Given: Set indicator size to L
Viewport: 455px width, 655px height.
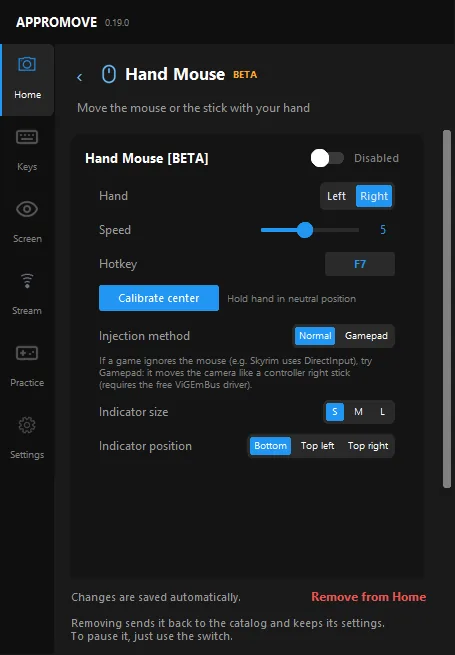Looking at the screenshot, I should (382, 412).
